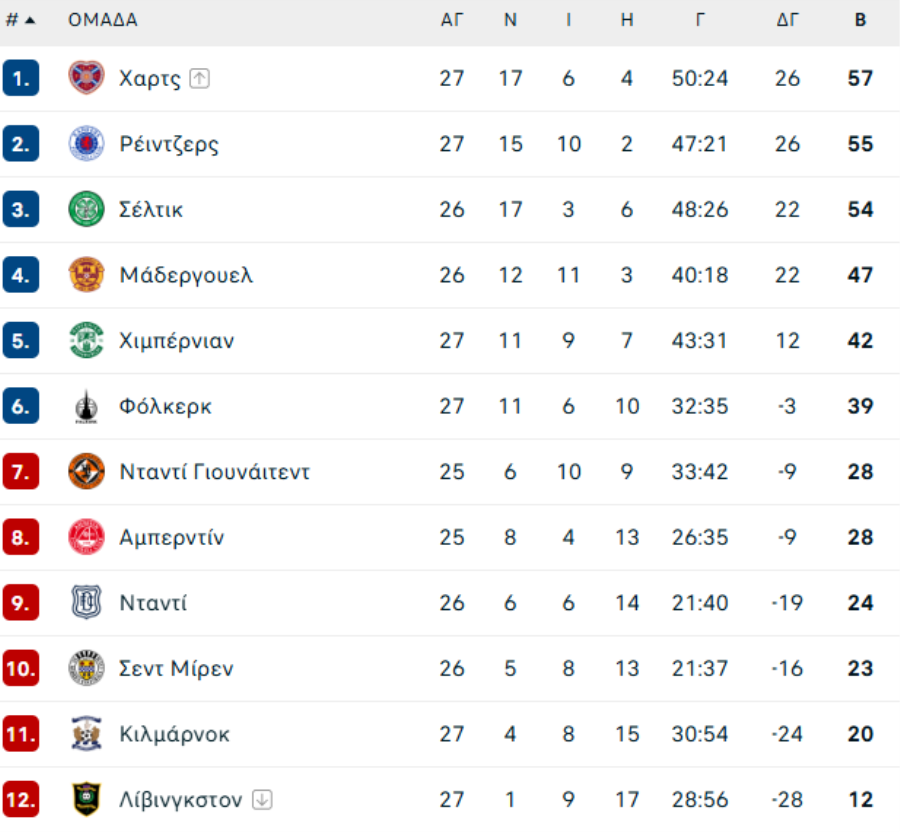The width and height of the screenshot is (900, 832).
Task: Click the red position badge 12.
Action: [x=21, y=800]
